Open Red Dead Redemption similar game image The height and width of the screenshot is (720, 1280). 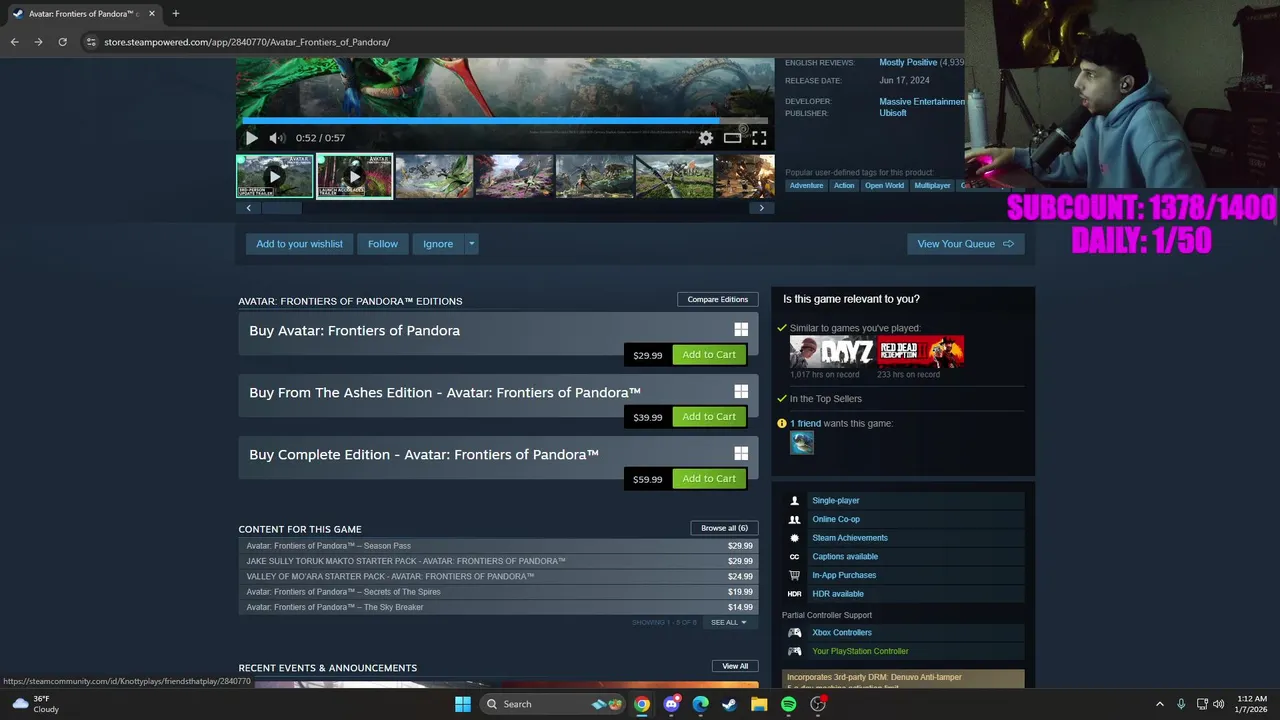(x=920, y=352)
